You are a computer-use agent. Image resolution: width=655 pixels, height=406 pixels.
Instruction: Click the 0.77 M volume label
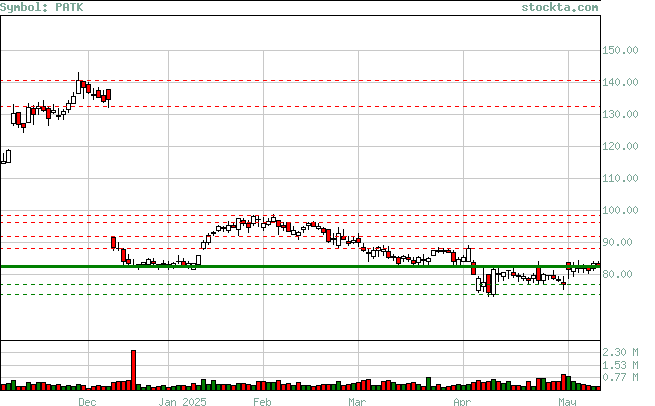click(x=620, y=377)
